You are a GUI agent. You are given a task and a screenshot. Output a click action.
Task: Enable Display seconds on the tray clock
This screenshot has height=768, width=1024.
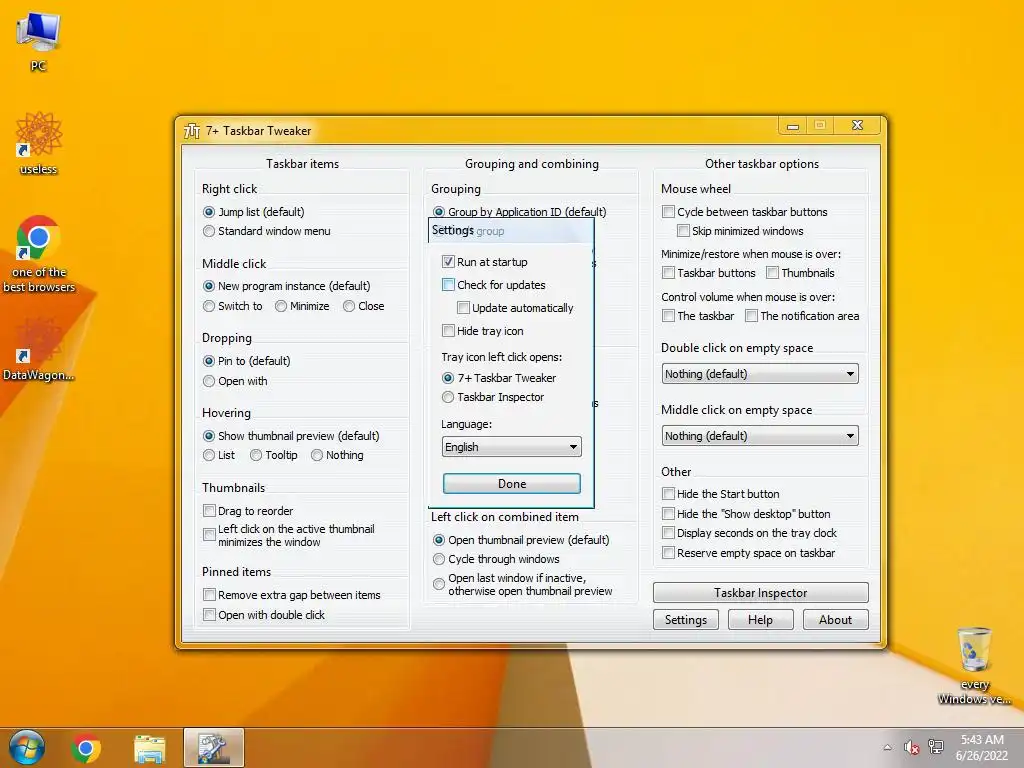(668, 534)
